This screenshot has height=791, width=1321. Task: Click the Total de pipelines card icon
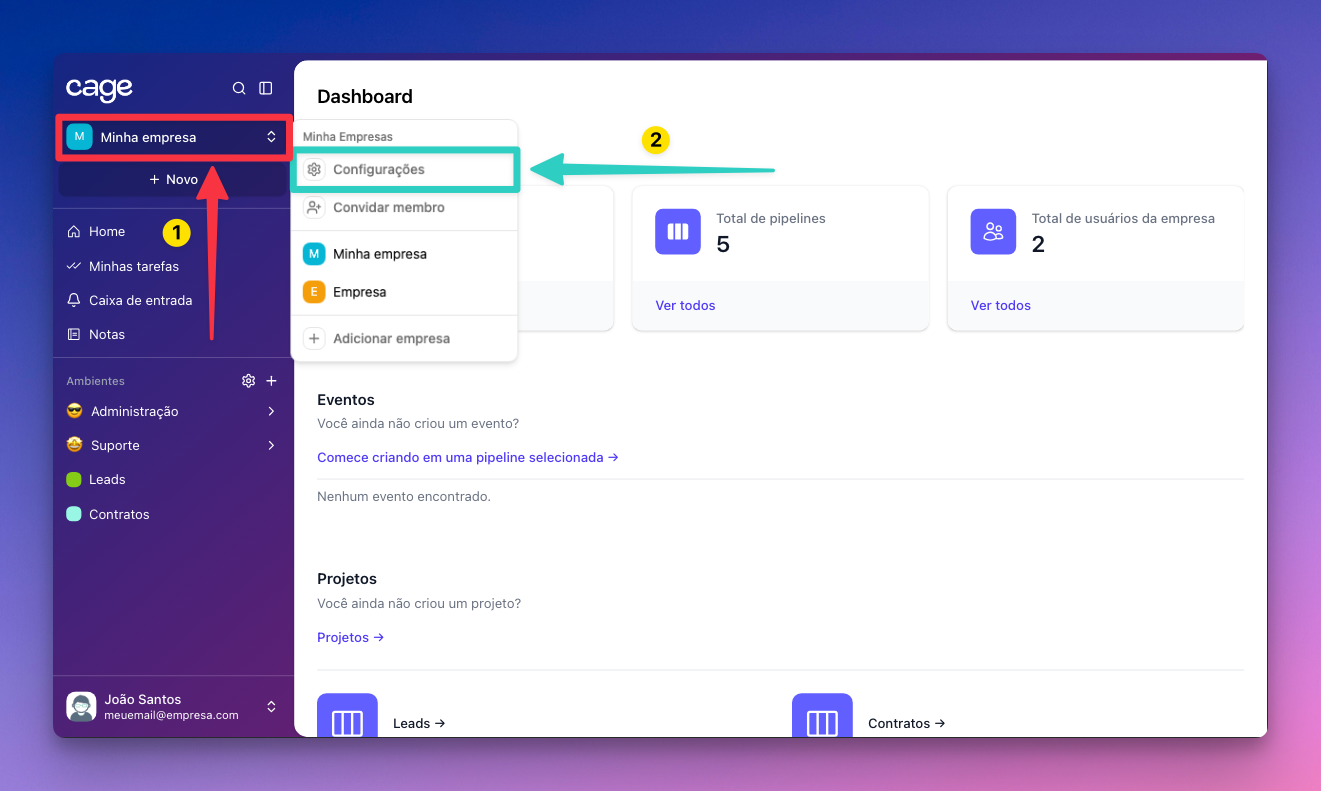pyautogui.click(x=678, y=231)
